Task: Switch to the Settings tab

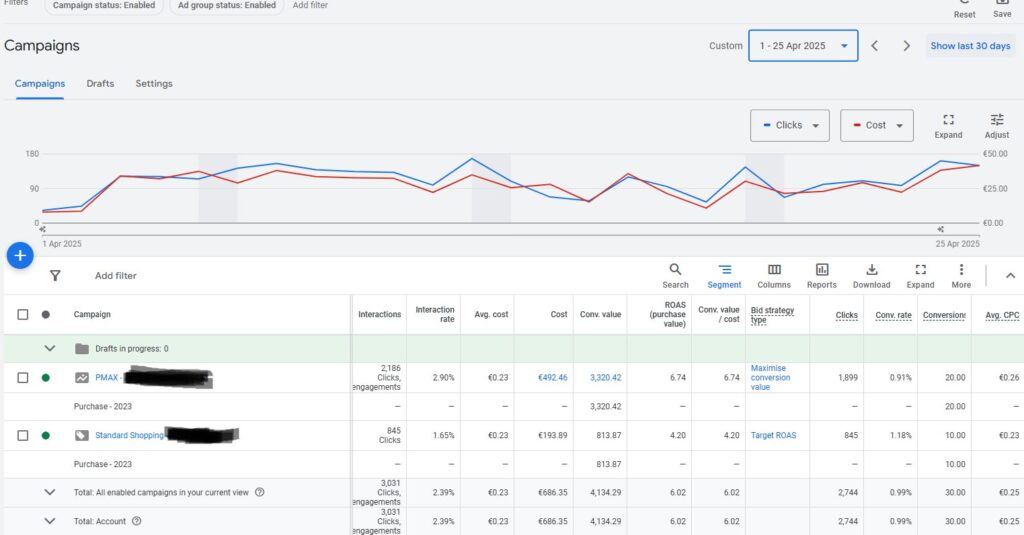Action: 154,84
